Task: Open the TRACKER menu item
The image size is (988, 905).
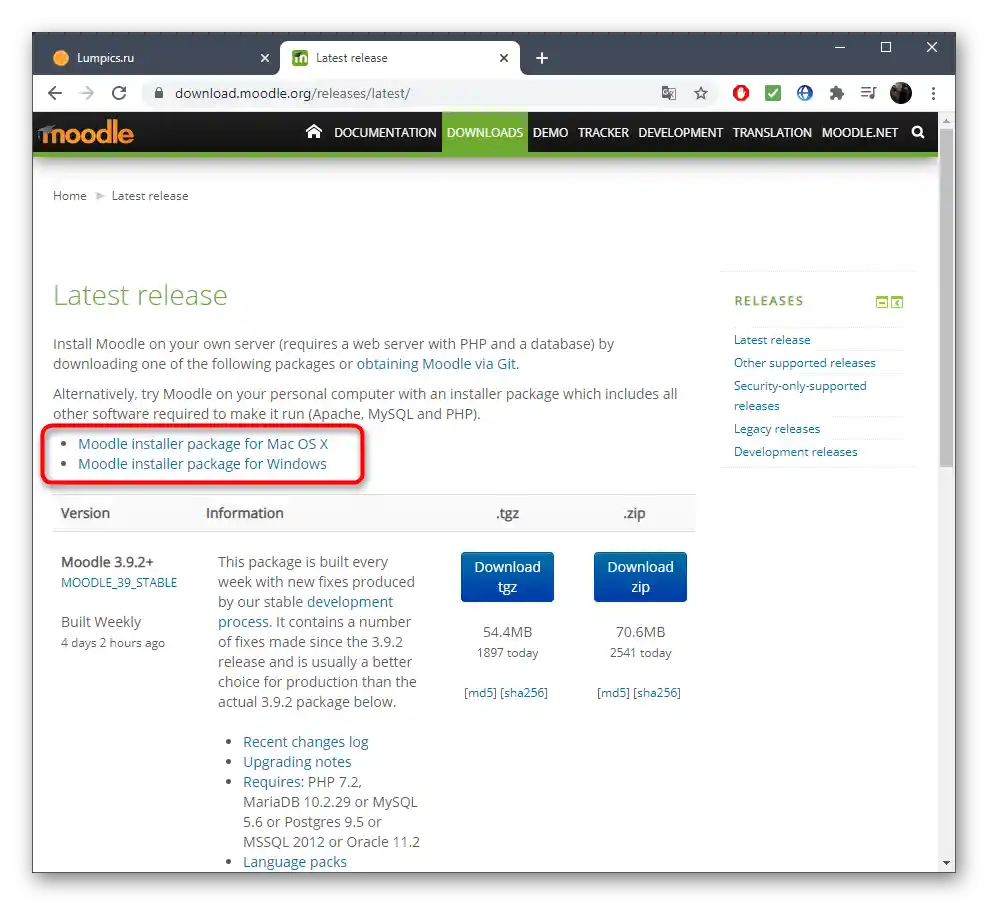Action: tap(603, 132)
